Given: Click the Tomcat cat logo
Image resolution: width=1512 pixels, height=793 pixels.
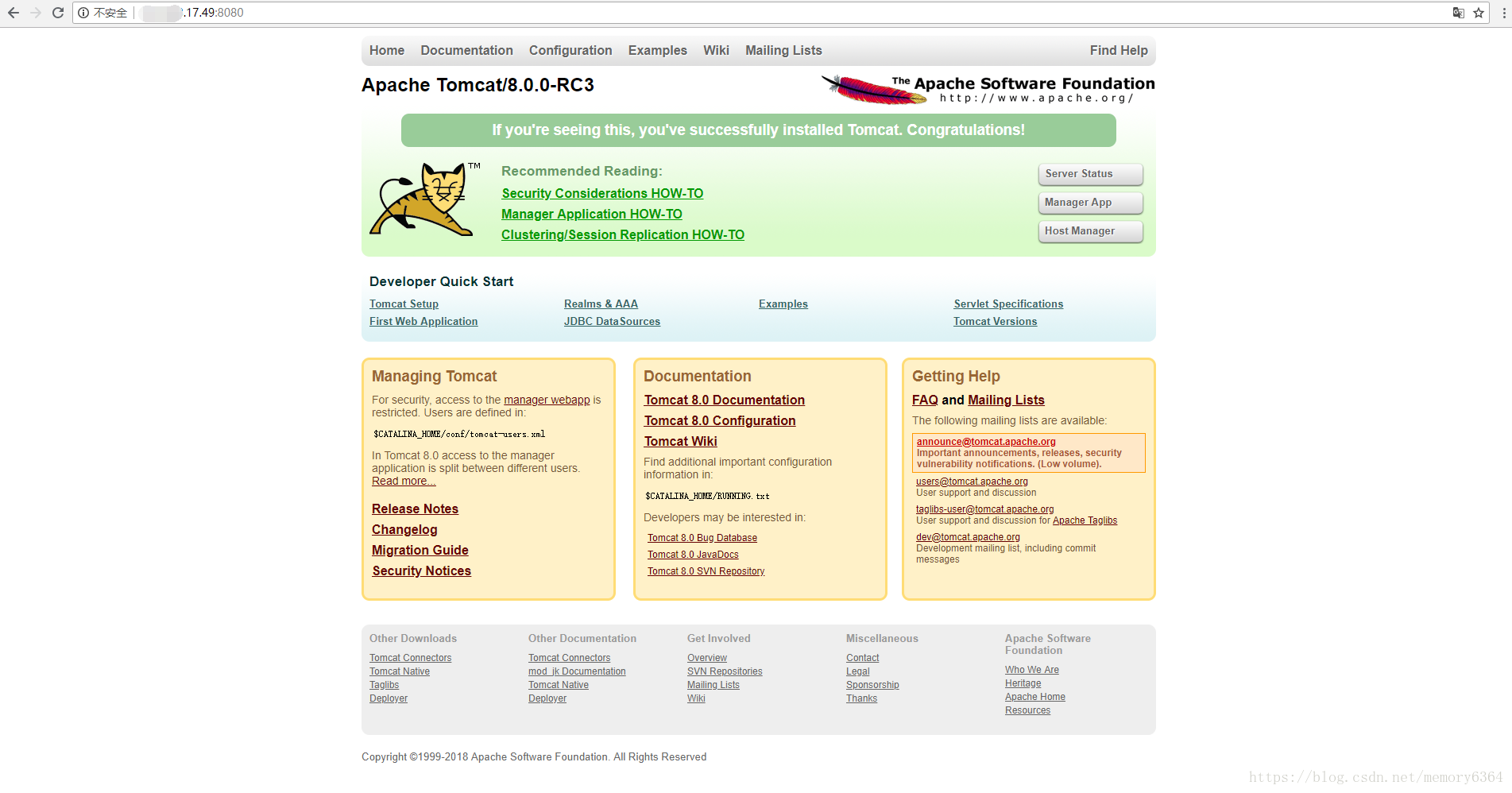Looking at the screenshot, I should tap(424, 199).
